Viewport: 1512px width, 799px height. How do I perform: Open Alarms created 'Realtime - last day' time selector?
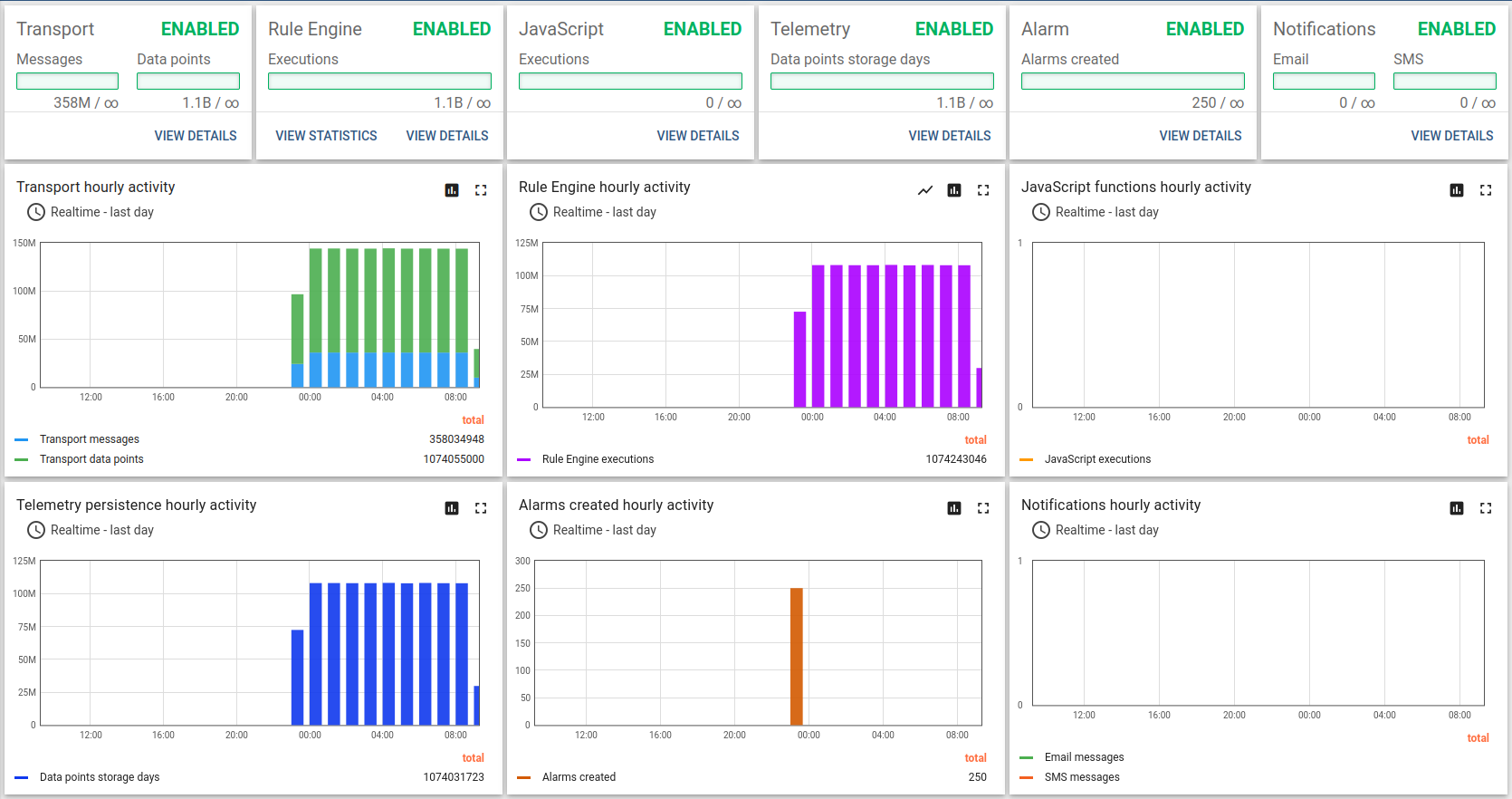point(593,530)
